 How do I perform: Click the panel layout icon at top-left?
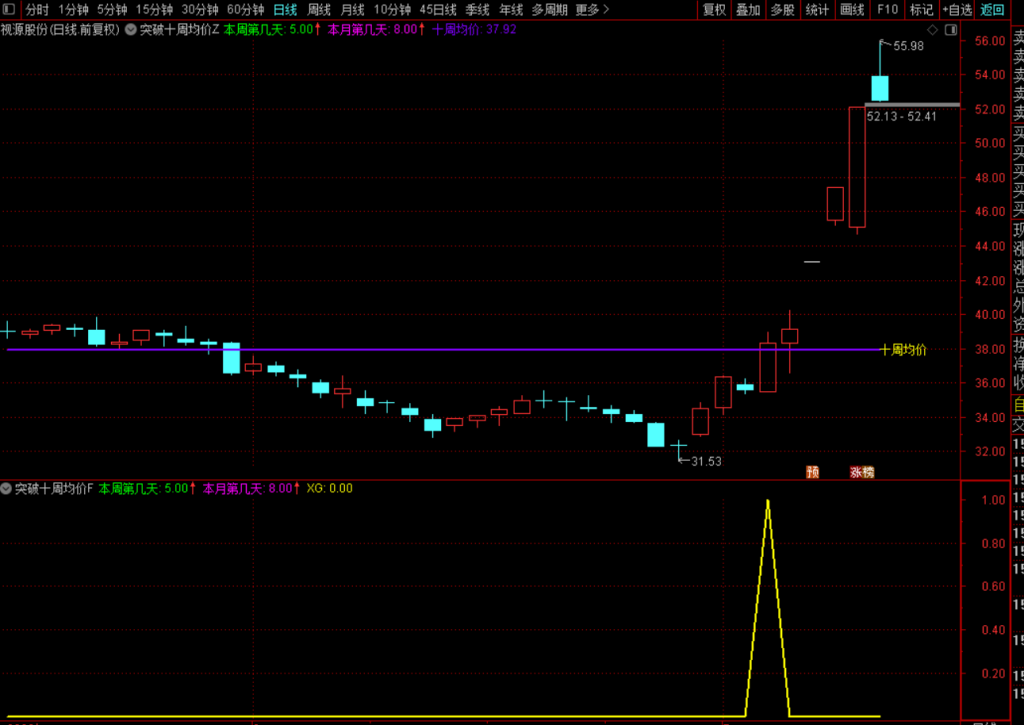pos(9,9)
